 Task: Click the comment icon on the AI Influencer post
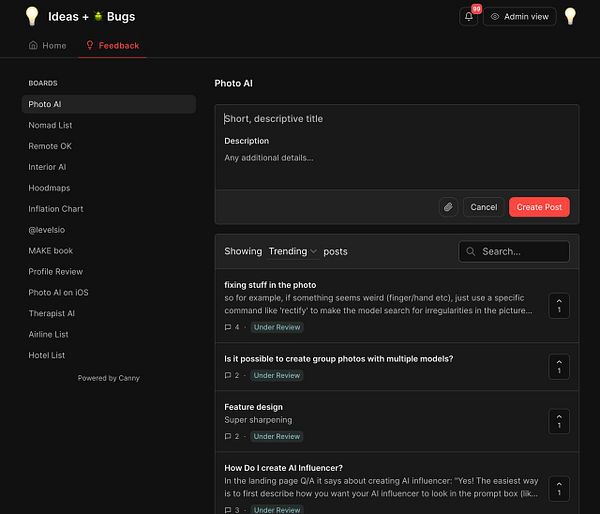point(228,510)
